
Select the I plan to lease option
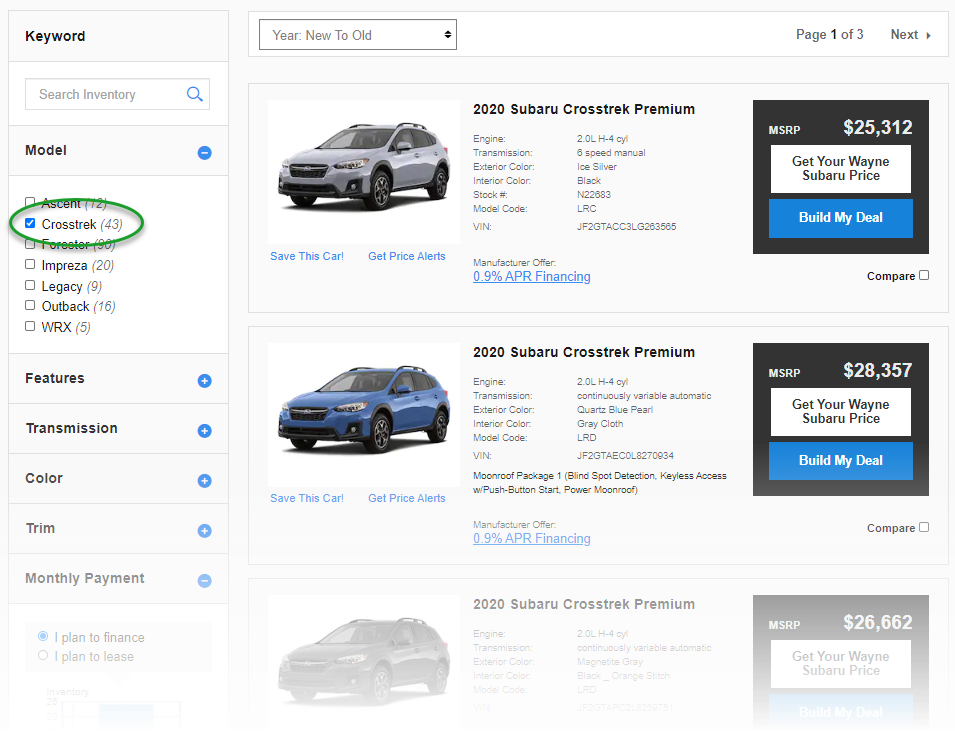point(43,655)
